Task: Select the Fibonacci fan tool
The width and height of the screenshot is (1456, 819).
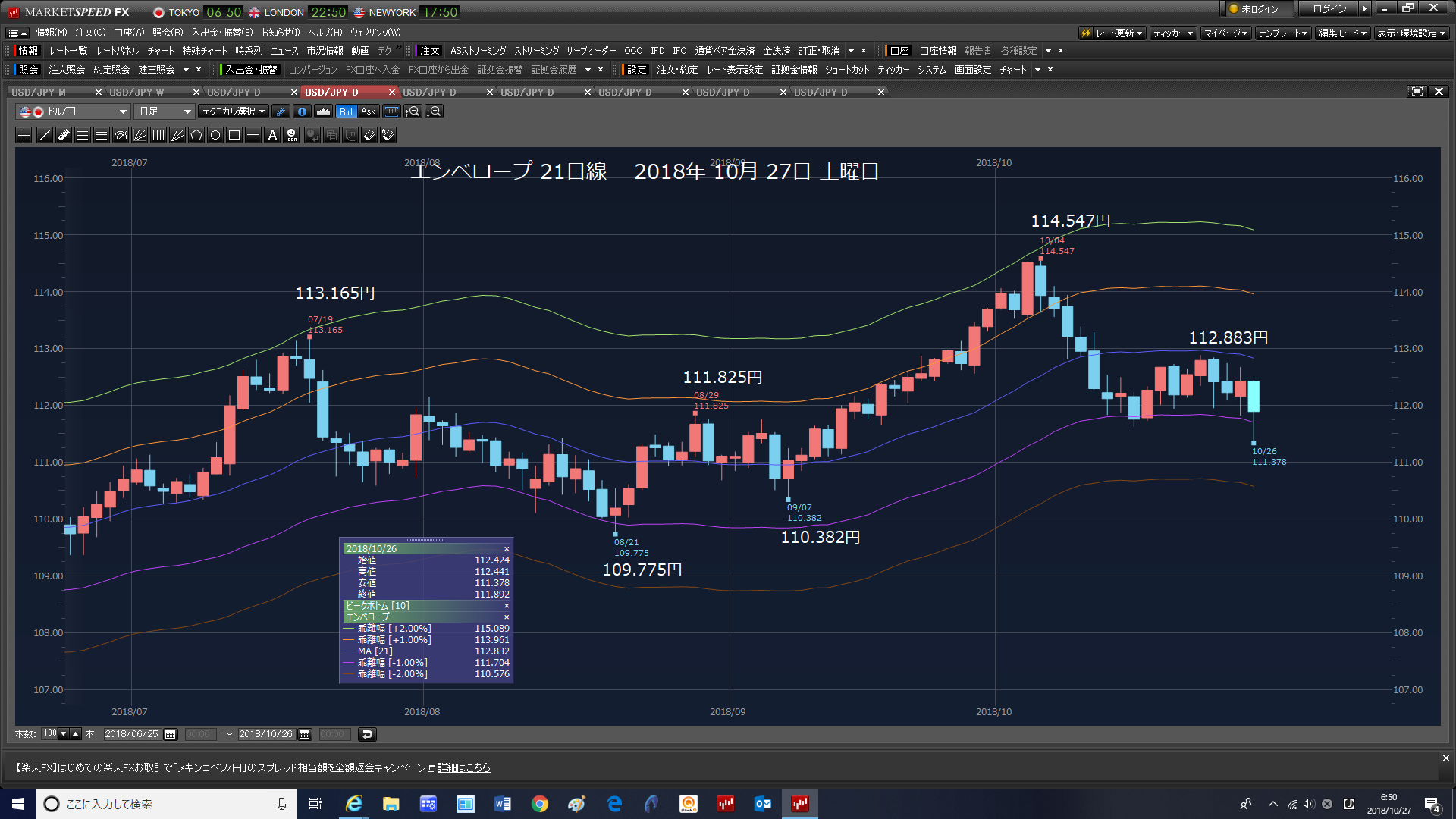Action: [x=140, y=135]
